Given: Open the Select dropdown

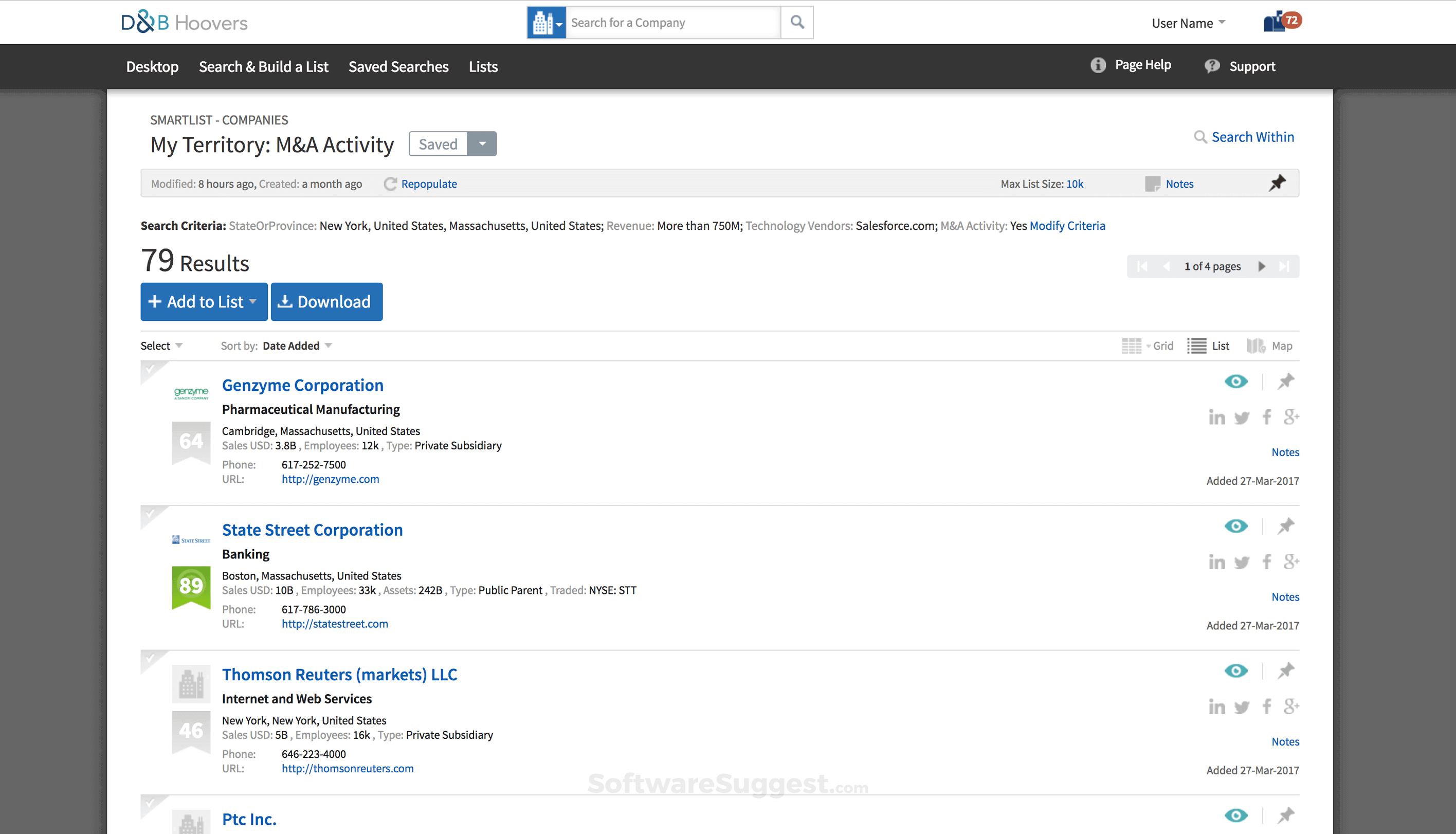Looking at the screenshot, I should [161, 346].
